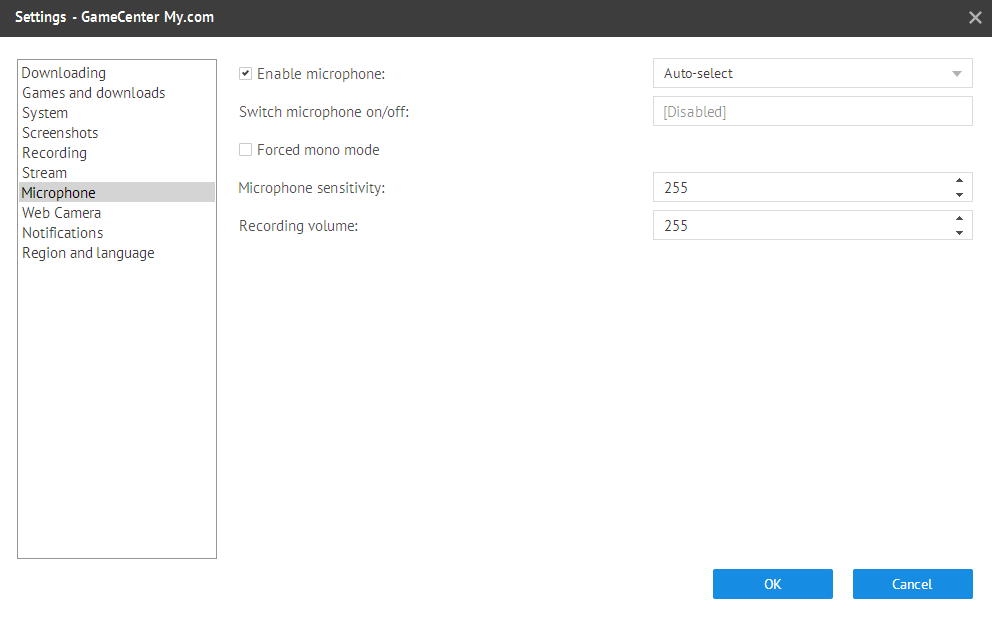The height and width of the screenshot is (618, 992).
Task: Click the Switch microphone hotkey field
Action: pyautogui.click(x=812, y=111)
